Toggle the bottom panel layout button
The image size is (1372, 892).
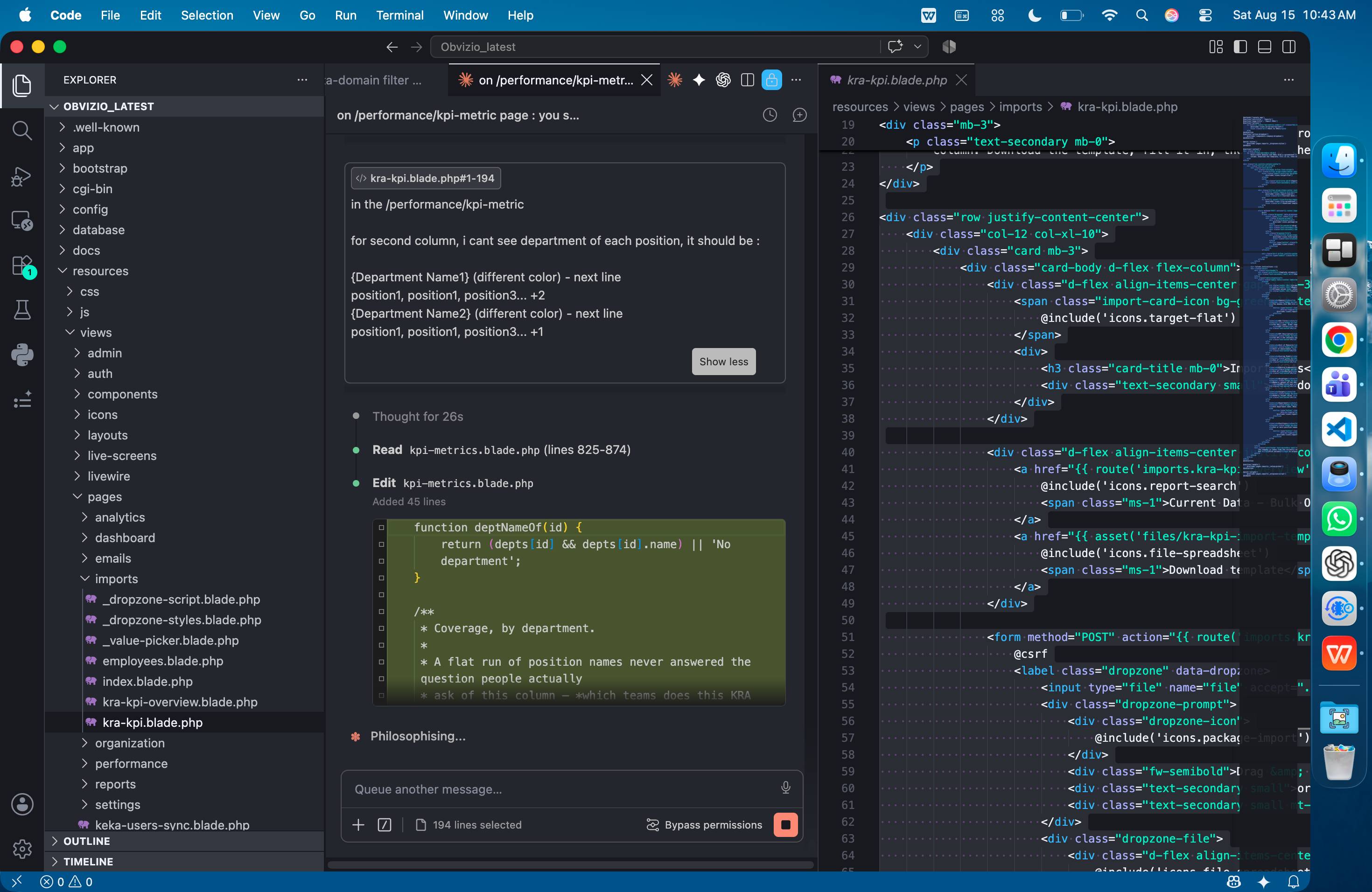tap(1264, 47)
